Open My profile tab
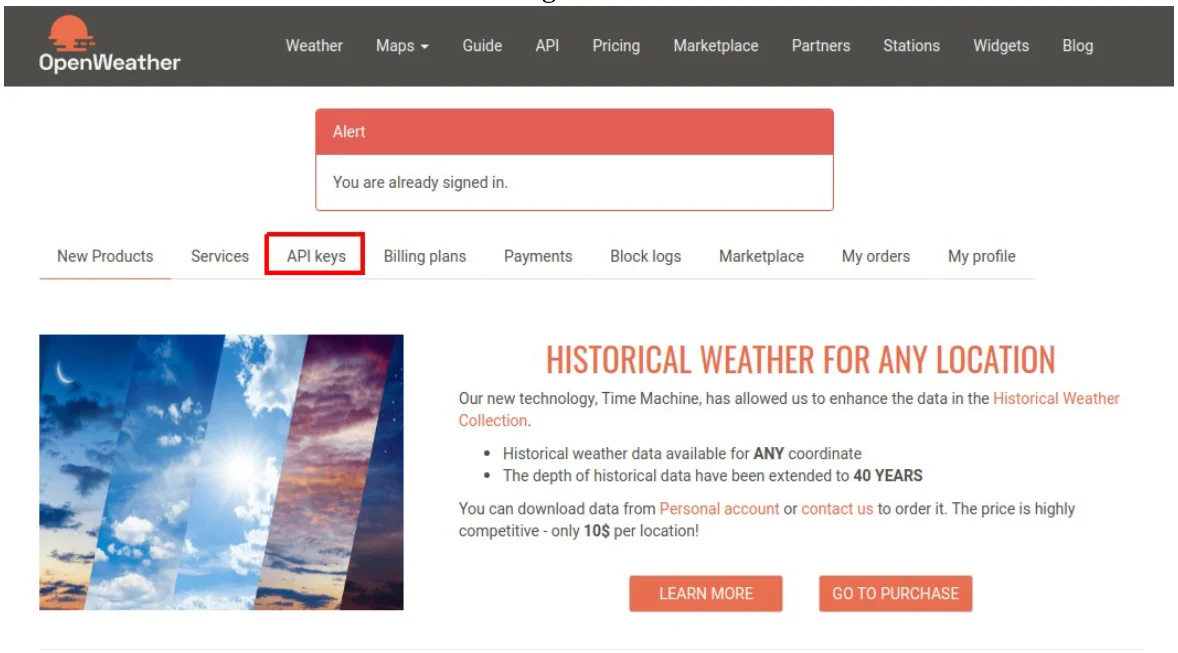This screenshot has width=1178, height=653. point(981,256)
